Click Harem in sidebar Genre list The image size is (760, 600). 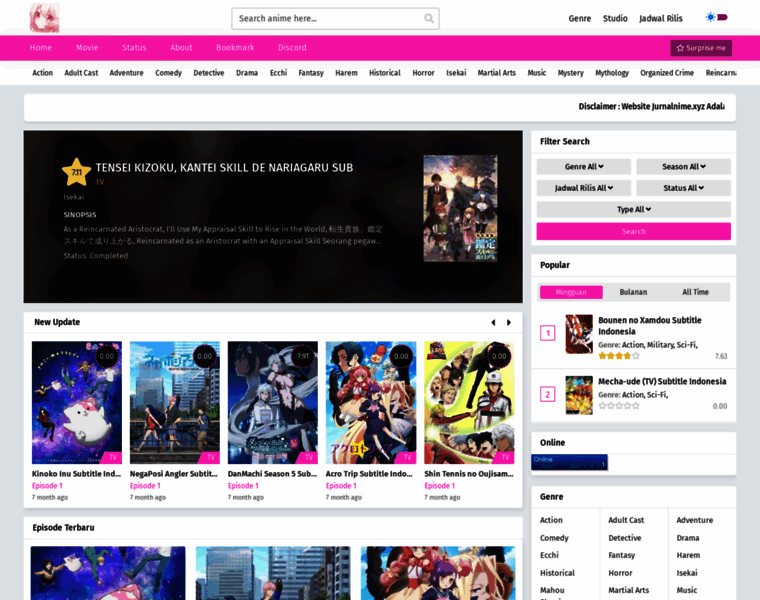tap(688, 555)
